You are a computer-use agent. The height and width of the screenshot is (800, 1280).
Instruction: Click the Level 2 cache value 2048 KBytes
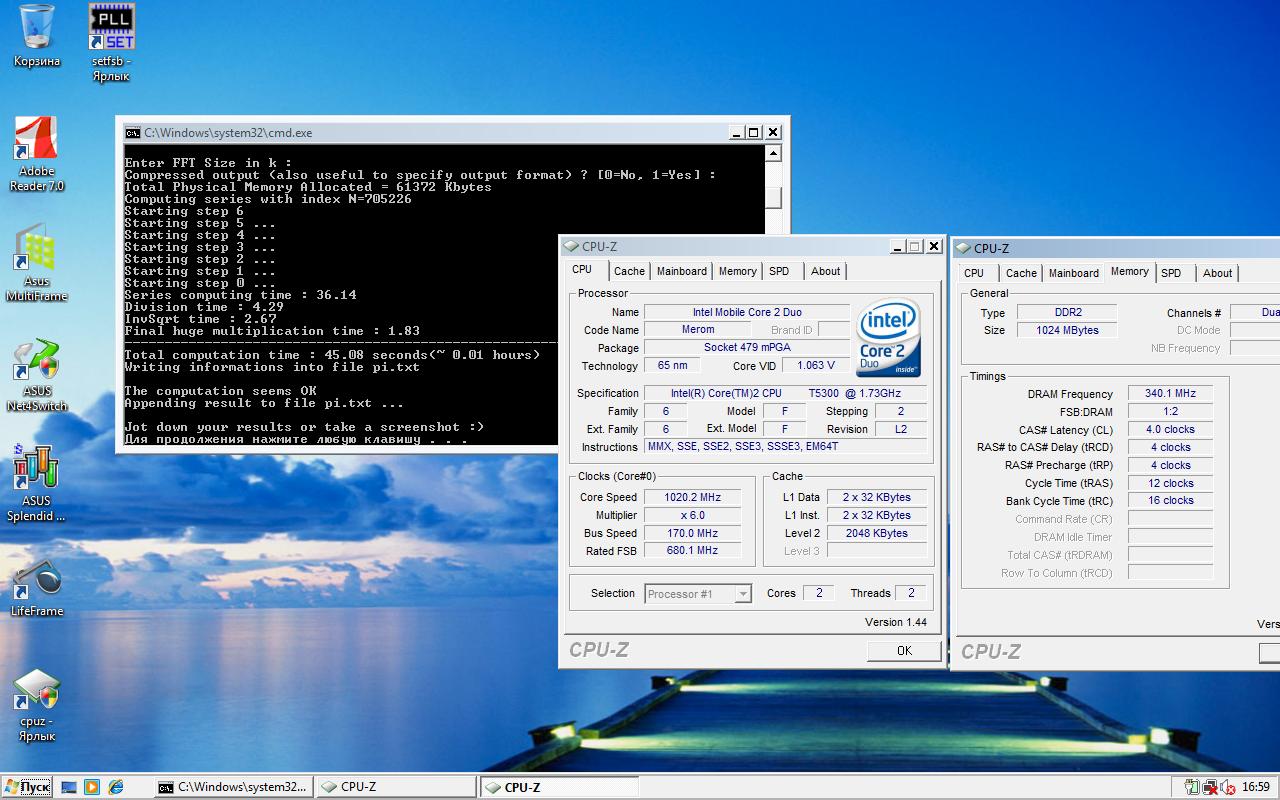(x=877, y=533)
